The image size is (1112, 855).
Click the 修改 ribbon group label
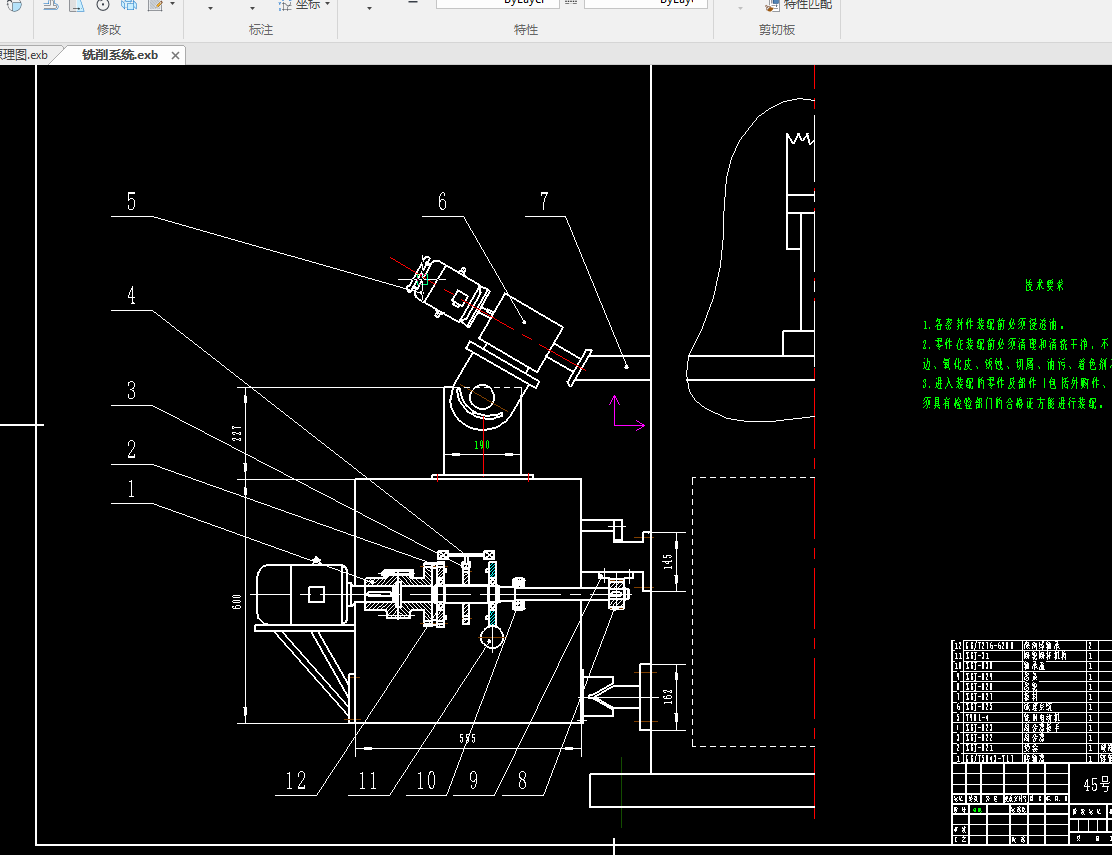click(109, 30)
